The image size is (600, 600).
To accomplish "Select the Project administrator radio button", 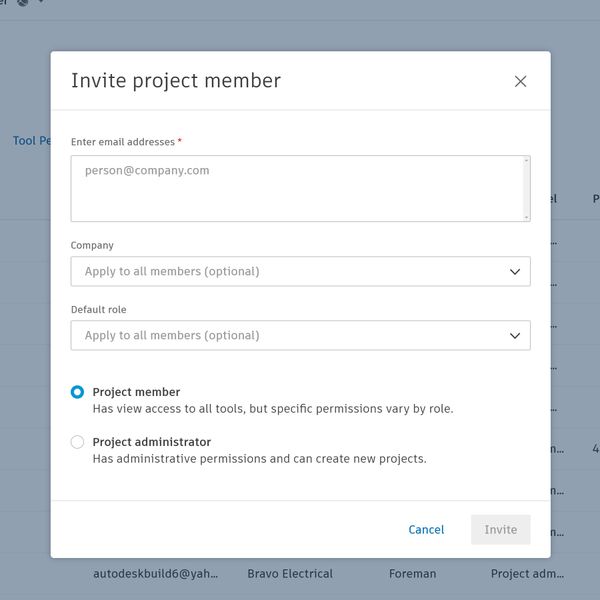I will pyautogui.click(x=78, y=442).
